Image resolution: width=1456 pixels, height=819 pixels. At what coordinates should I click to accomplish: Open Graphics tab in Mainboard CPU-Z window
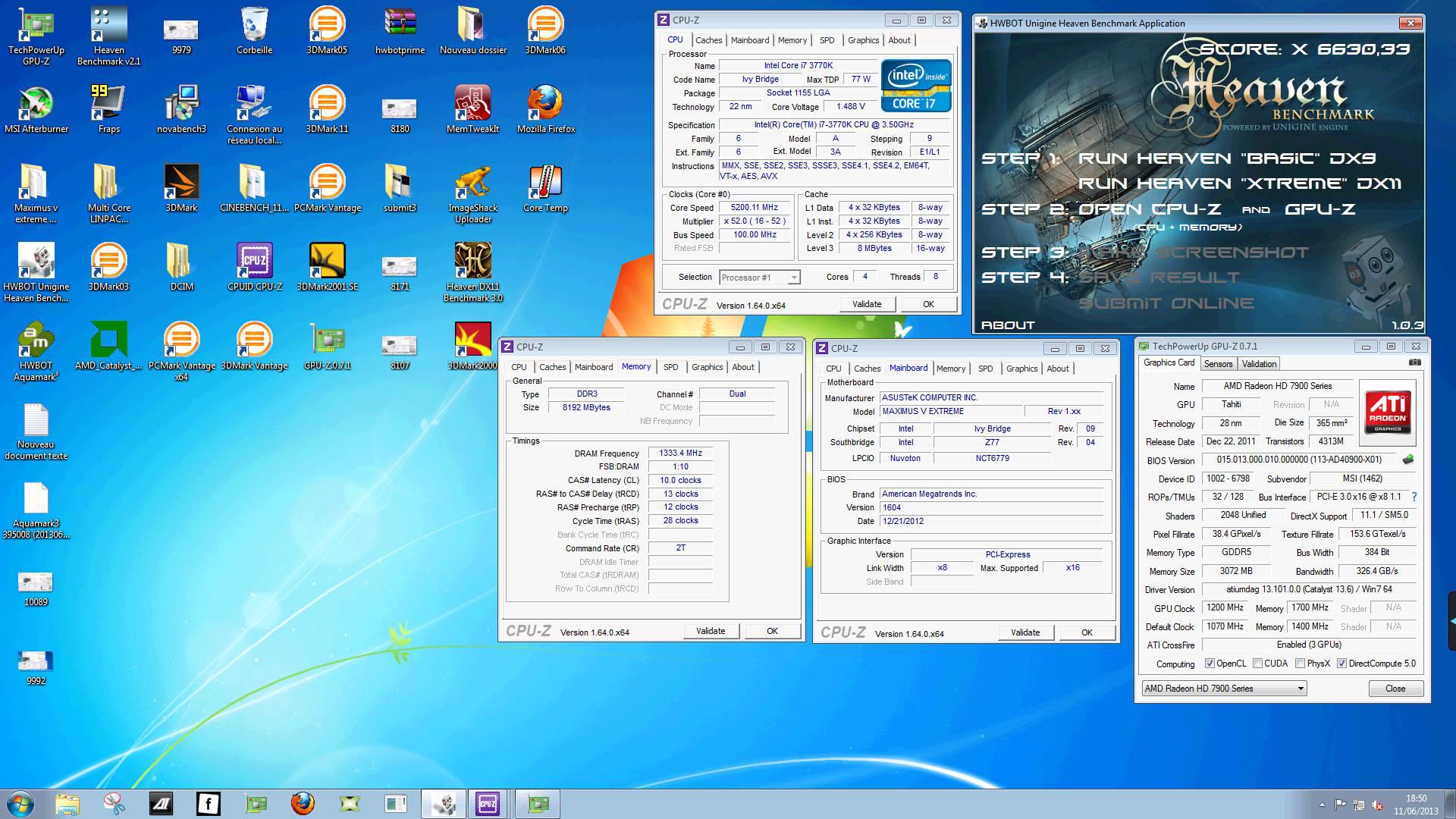click(x=1021, y=369)
